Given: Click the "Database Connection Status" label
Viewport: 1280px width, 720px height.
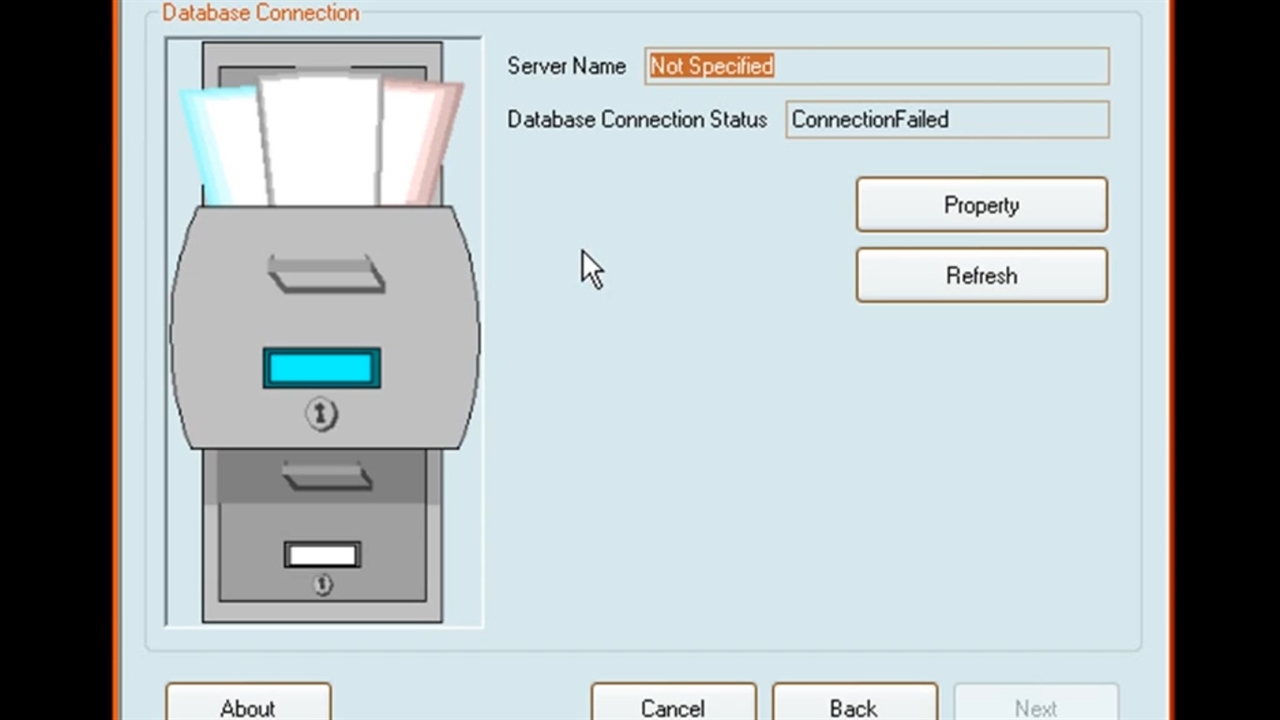Looking at the screenshot, I should point(637,120).
